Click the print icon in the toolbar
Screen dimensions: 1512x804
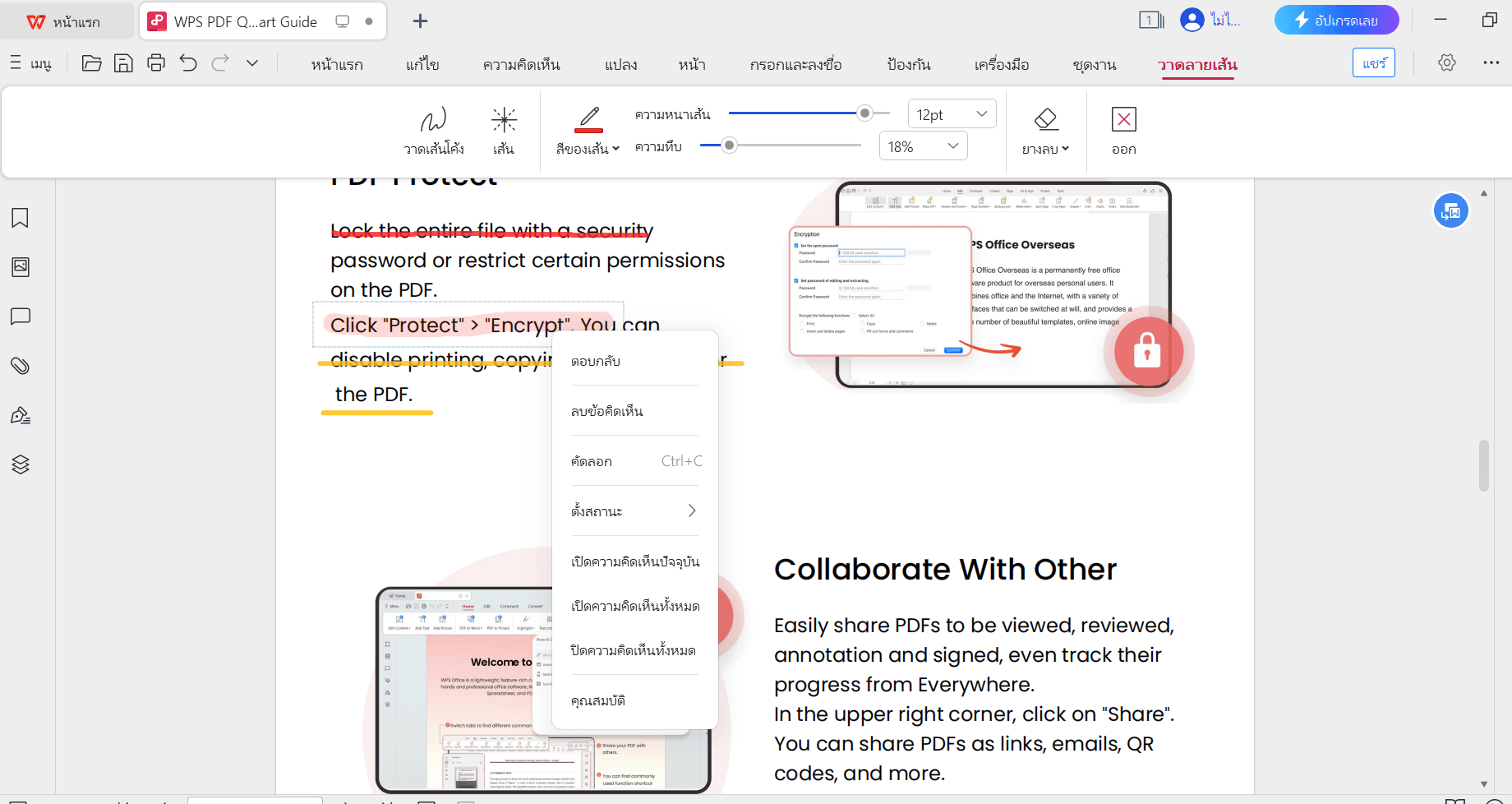pyautogui.click(x=156, y=63)
